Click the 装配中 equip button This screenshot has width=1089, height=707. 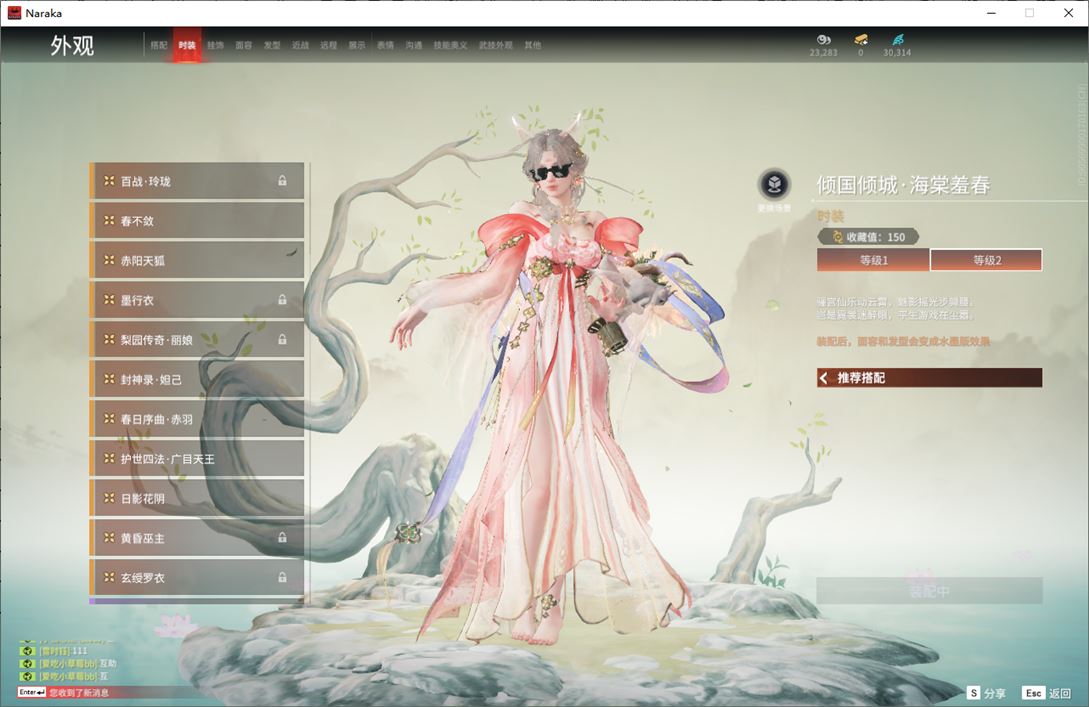pyautogui.click(x=929, y=591)
